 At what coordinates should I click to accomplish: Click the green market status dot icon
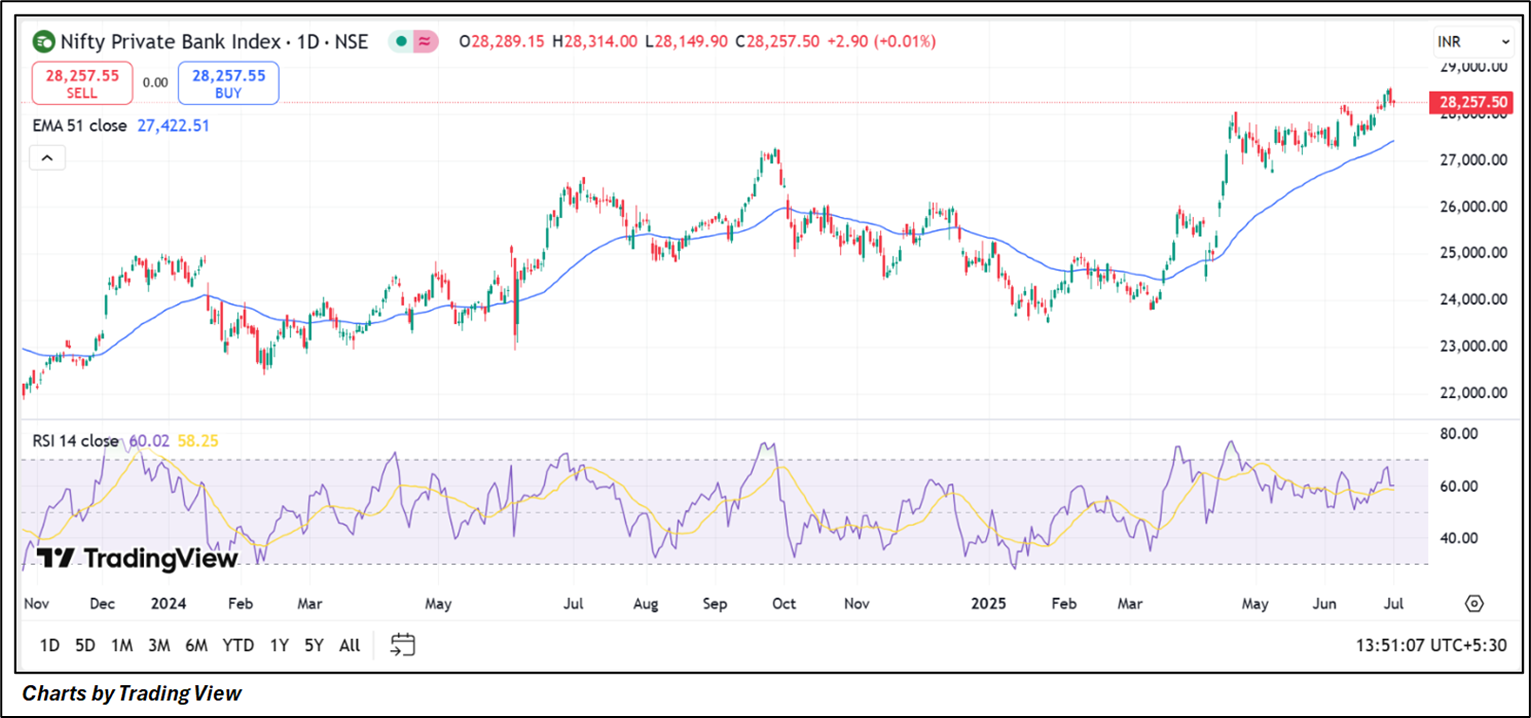coord(400,42)
